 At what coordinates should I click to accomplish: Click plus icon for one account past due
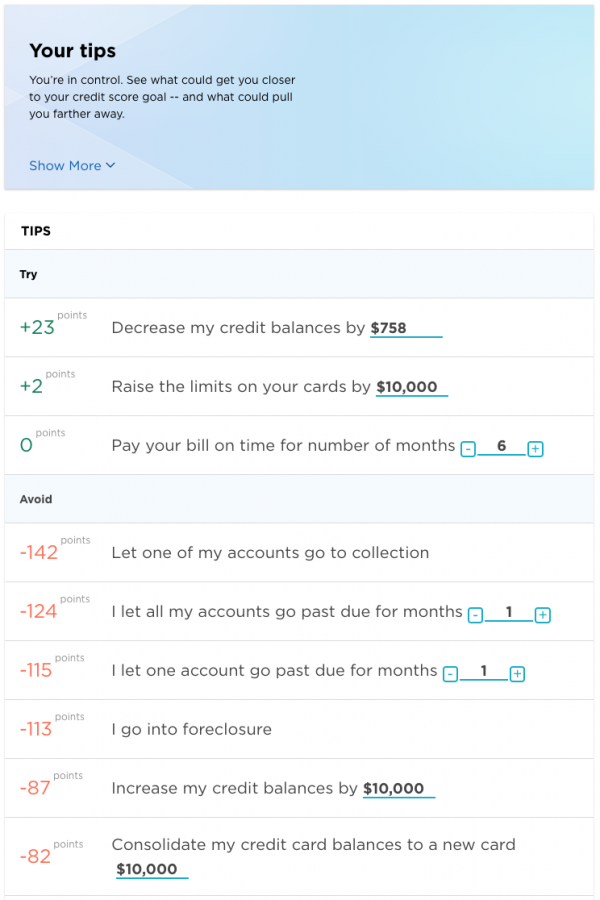(517, 674)
